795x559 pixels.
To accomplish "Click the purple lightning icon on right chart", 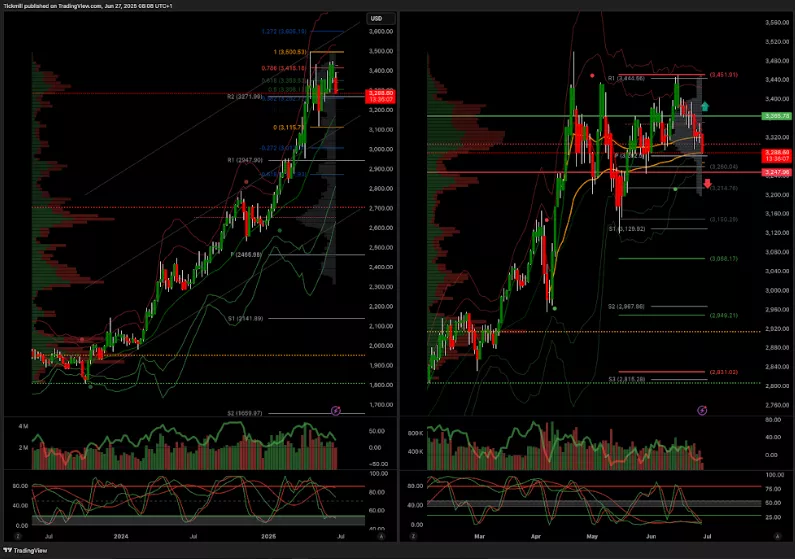I will click(x=702, y=410).
